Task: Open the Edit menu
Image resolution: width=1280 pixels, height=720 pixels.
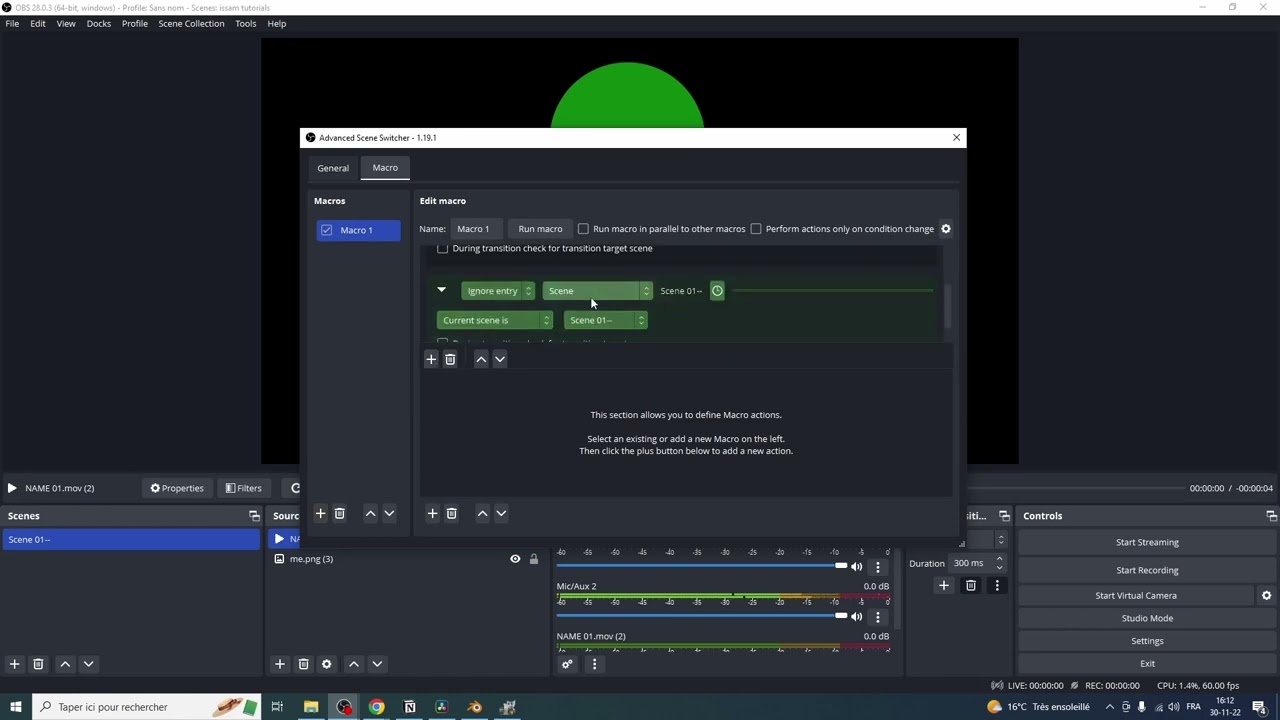Action: (37, 23)
